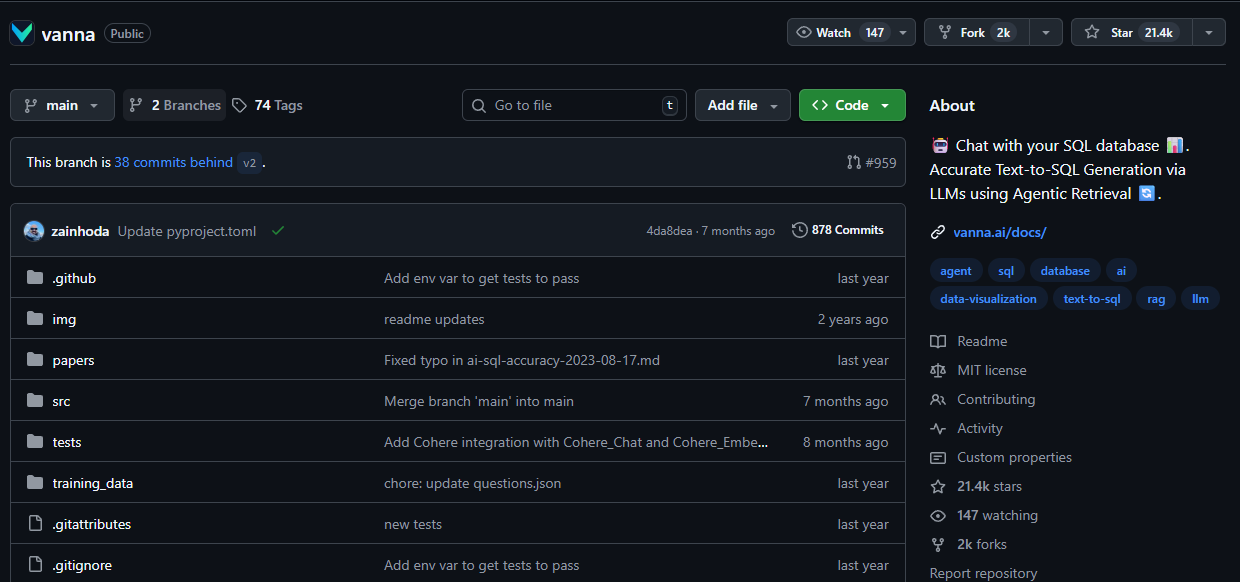This screenshot has width=1240, height=582.
Task: Open the 38 commits behind link
Action: pyautogui.click(x=174, y=162)
